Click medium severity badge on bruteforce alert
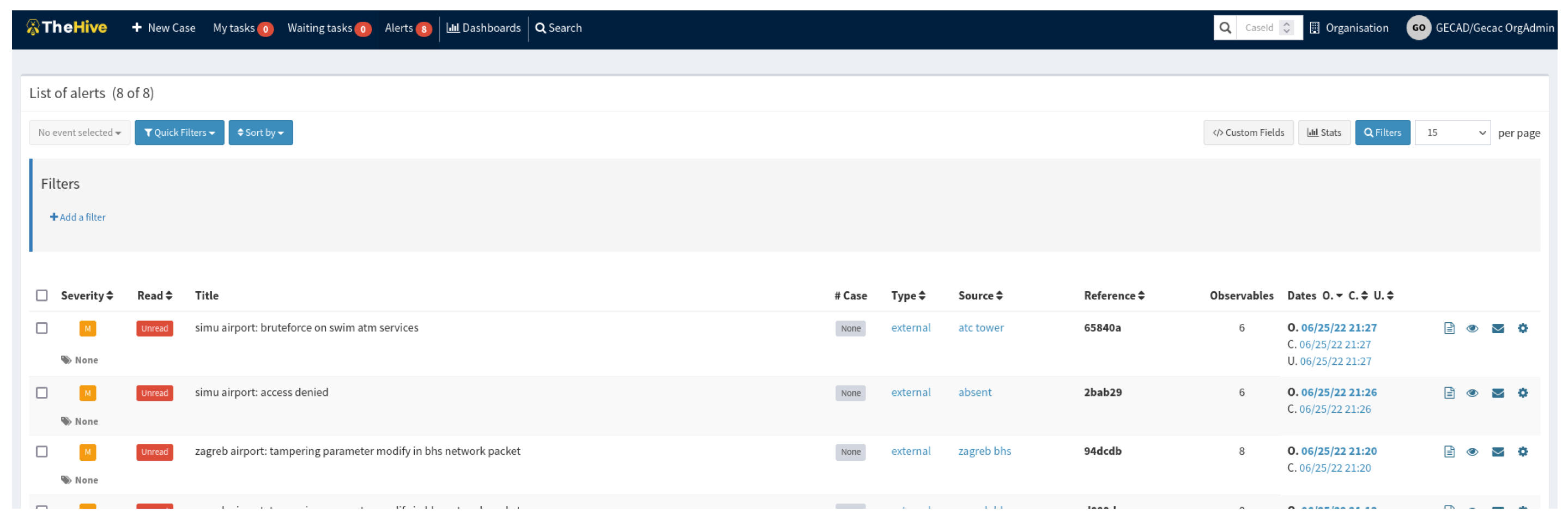Screen dimensions: 1568x530 (88, 328)
